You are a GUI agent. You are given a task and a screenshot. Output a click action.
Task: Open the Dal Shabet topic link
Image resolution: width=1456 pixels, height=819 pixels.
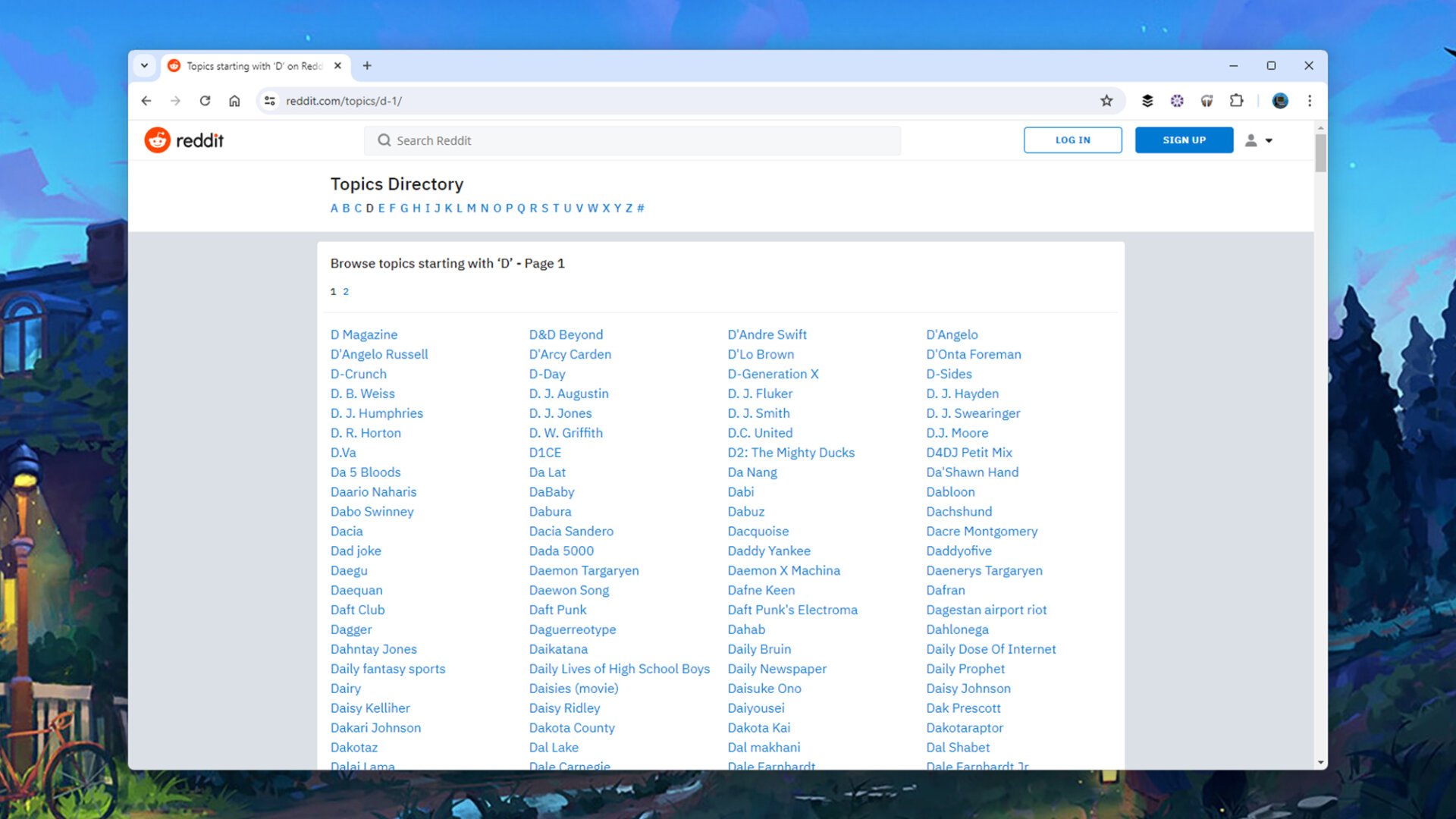[958, 747]
